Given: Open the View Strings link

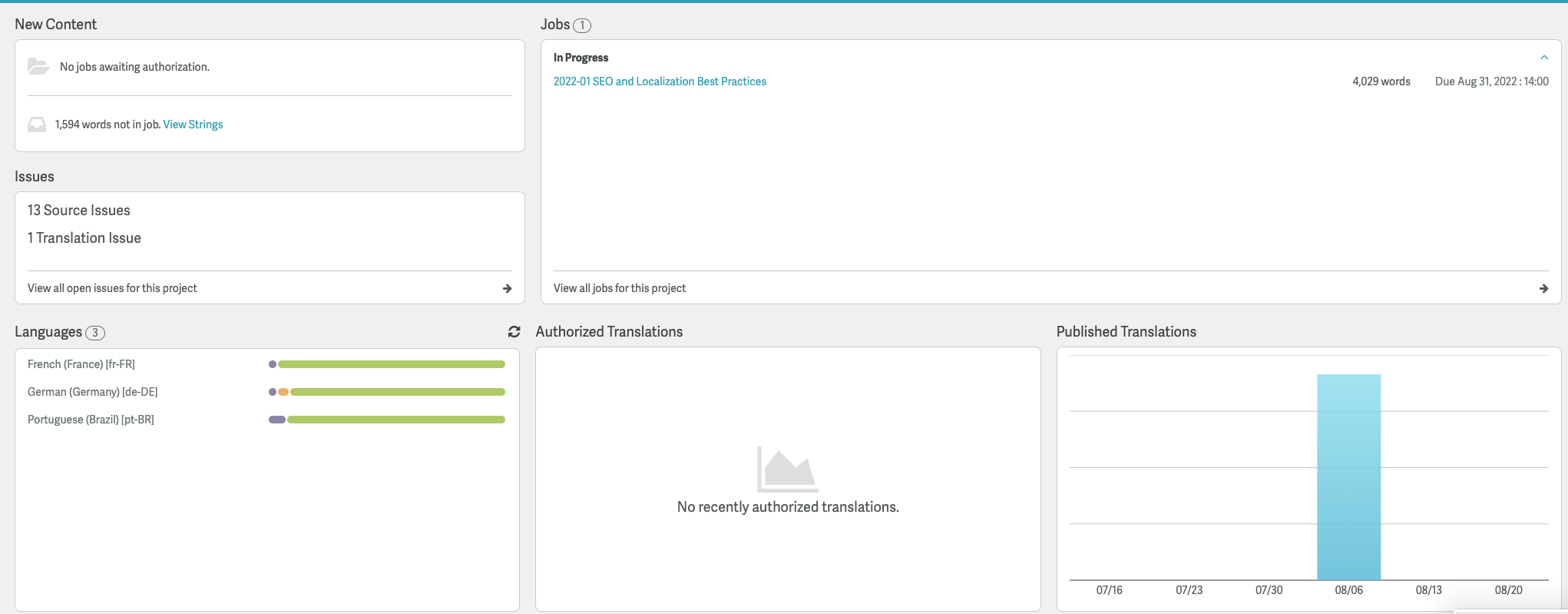Looking at the screenshot, I should click(x=193, y=124).
